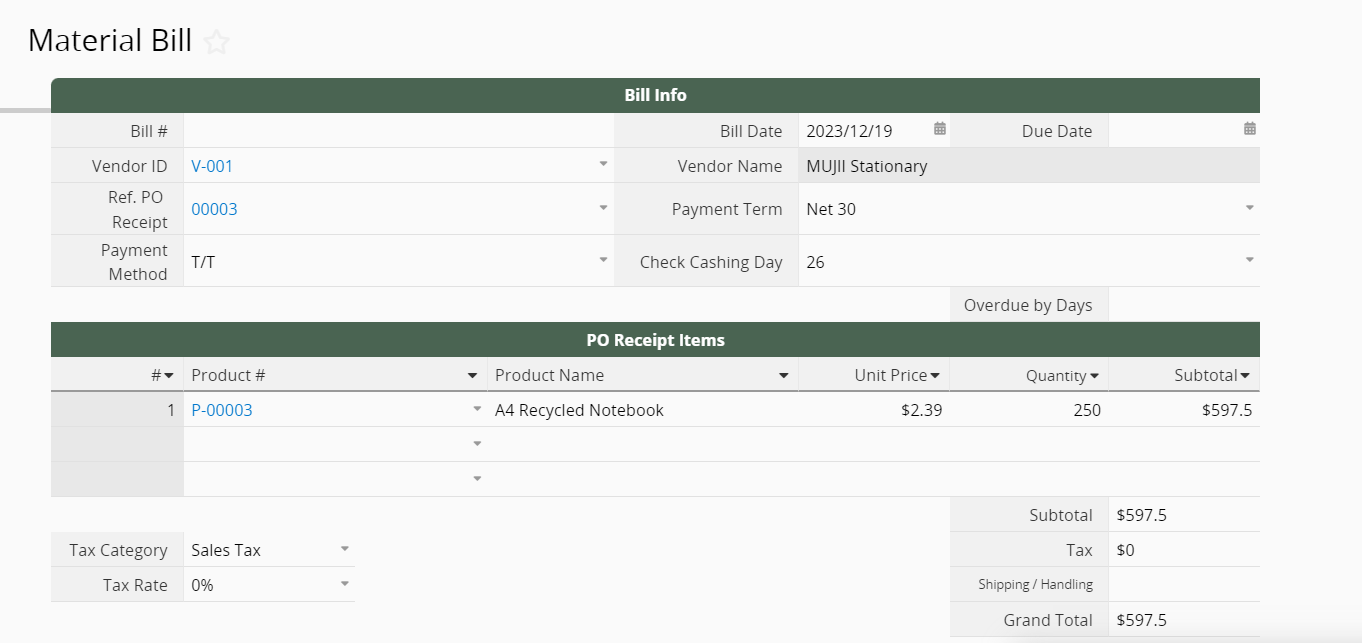Click the Product Name column sort arrow

pyautogui.click(x=784, y=376)
